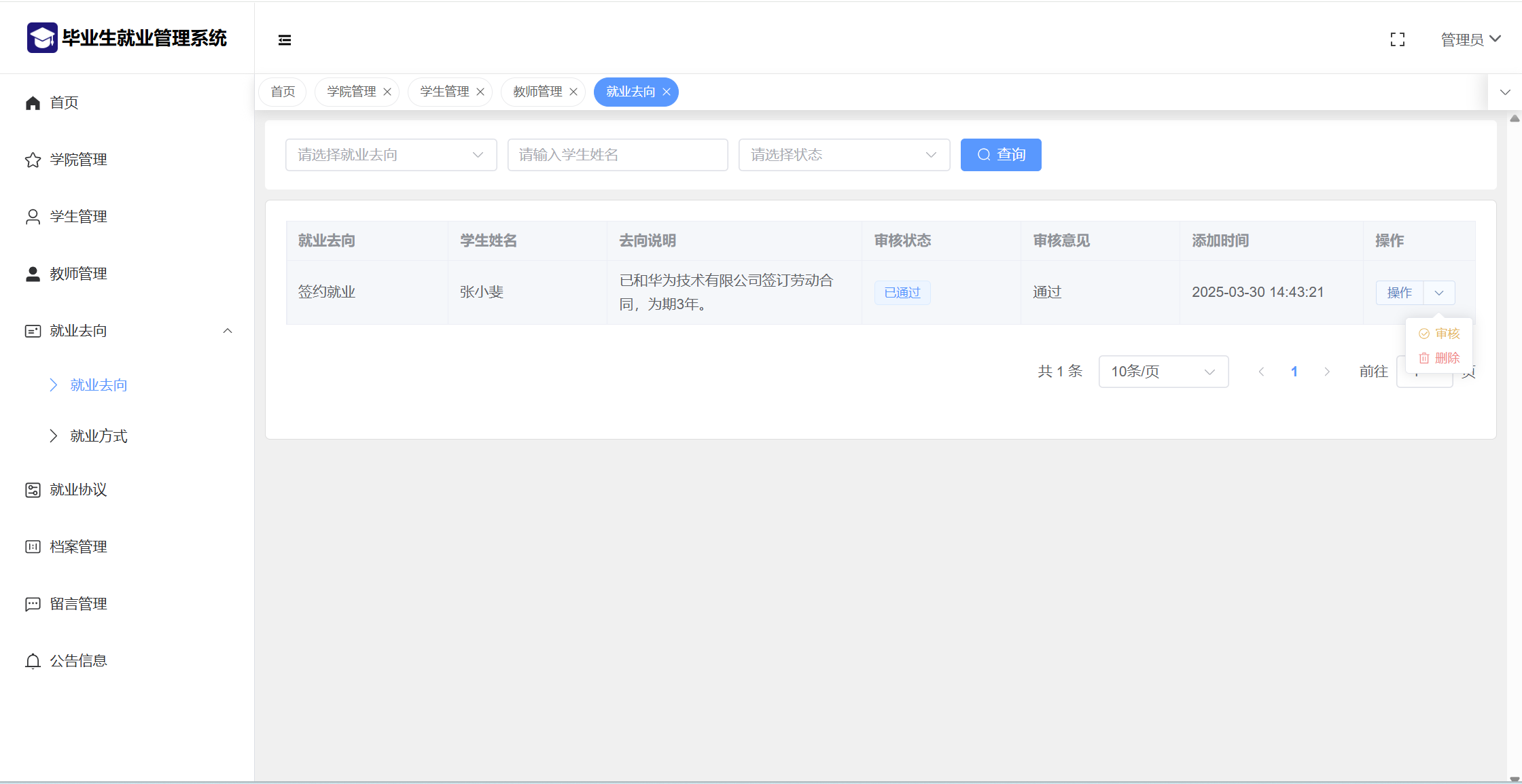Click the 请输入学生姓名 input field
1522x784 pixels.
[x=617, y=155]
